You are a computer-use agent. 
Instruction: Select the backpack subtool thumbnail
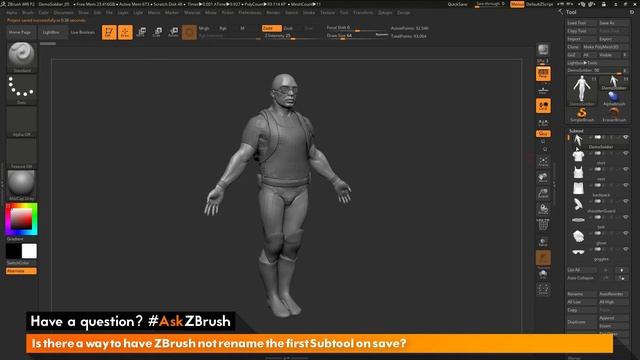coord(578,188)
